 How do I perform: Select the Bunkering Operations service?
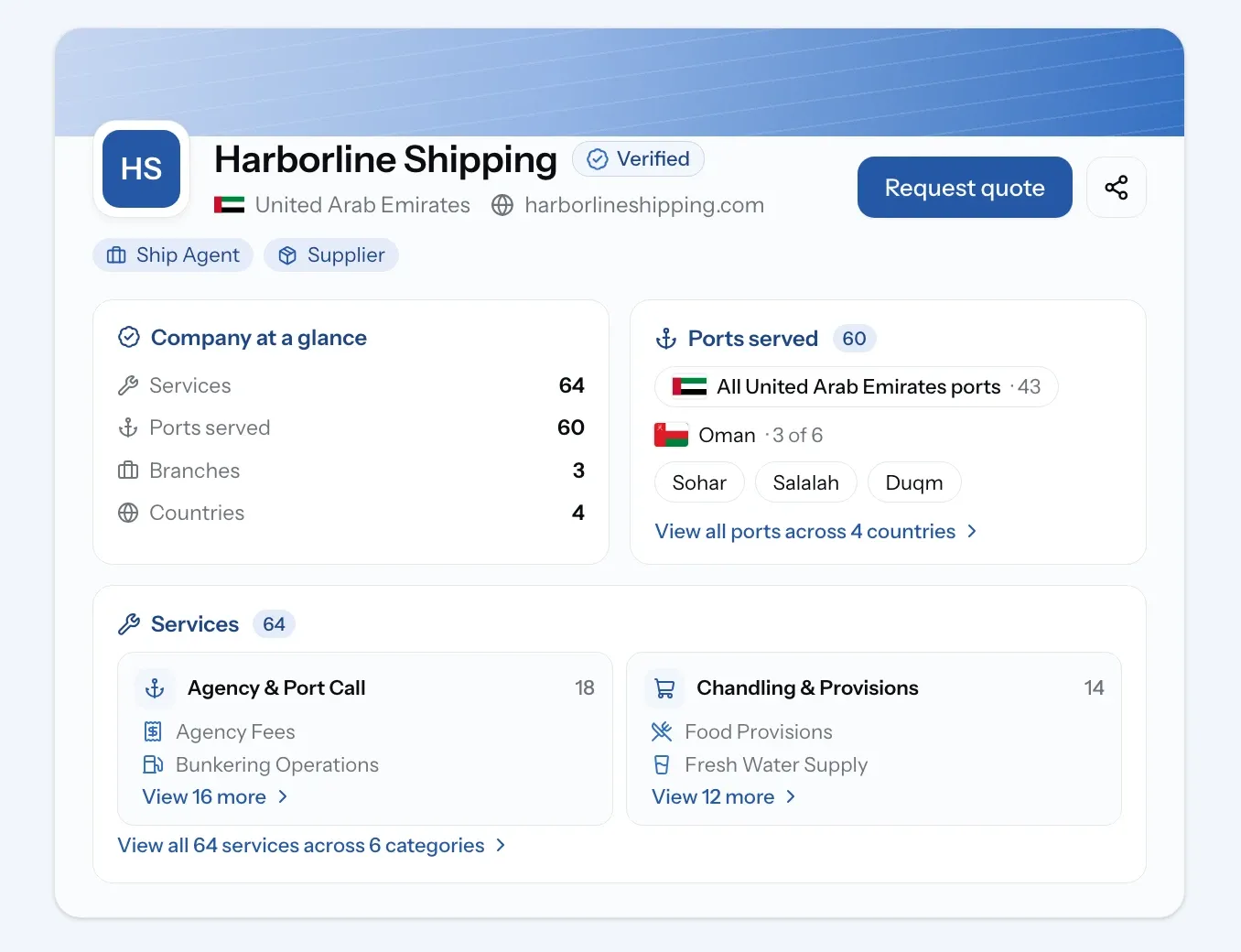pos(277,764)
